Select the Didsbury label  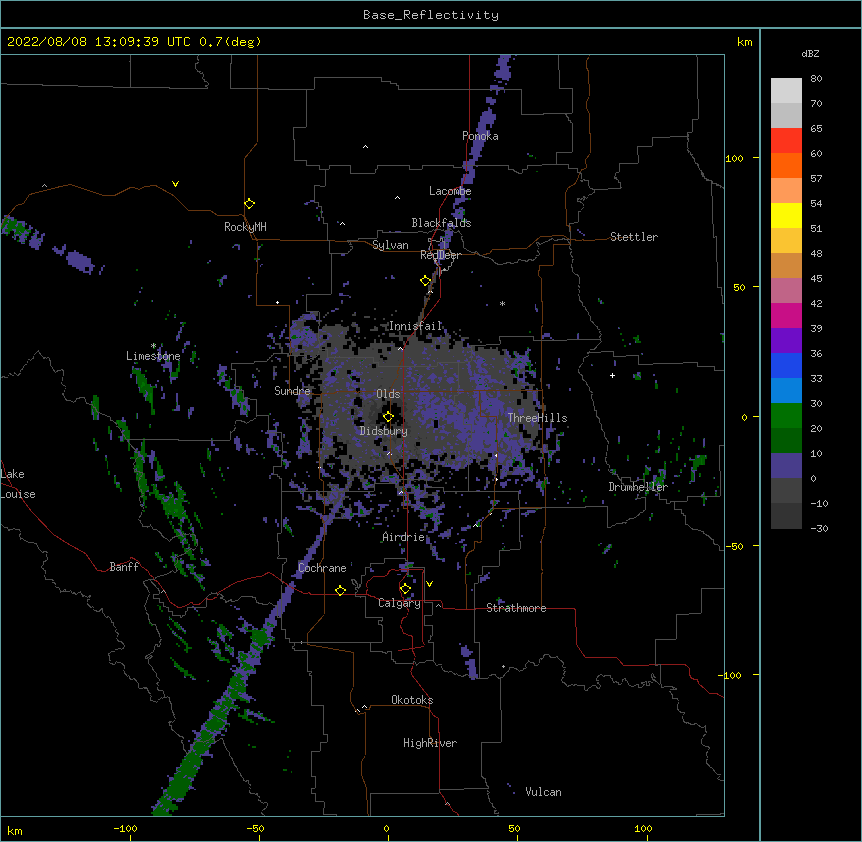click(x=384, y=431)
